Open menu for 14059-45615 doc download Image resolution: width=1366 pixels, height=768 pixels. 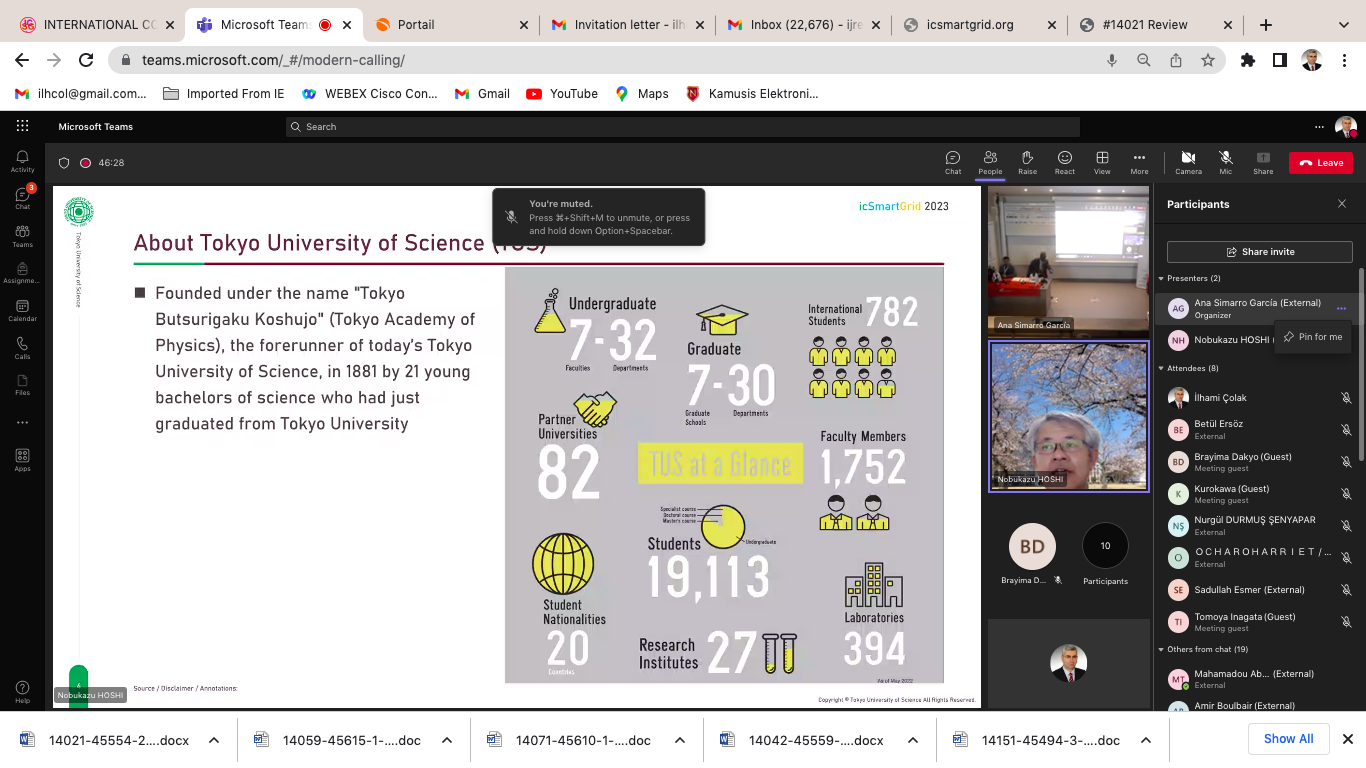click(447, 740)
